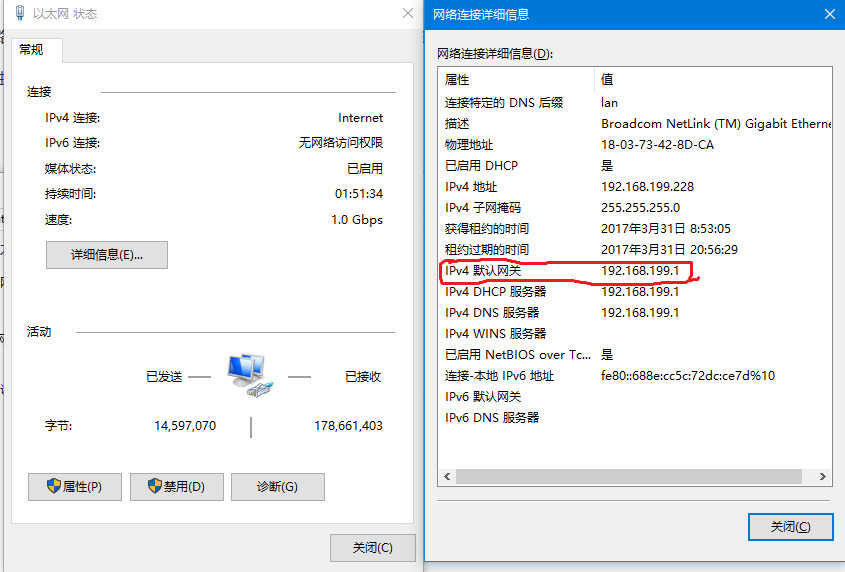Select the IPv4 默认网关 row label
This screenshot has height=572, width=845.
[x=483, y=271]
